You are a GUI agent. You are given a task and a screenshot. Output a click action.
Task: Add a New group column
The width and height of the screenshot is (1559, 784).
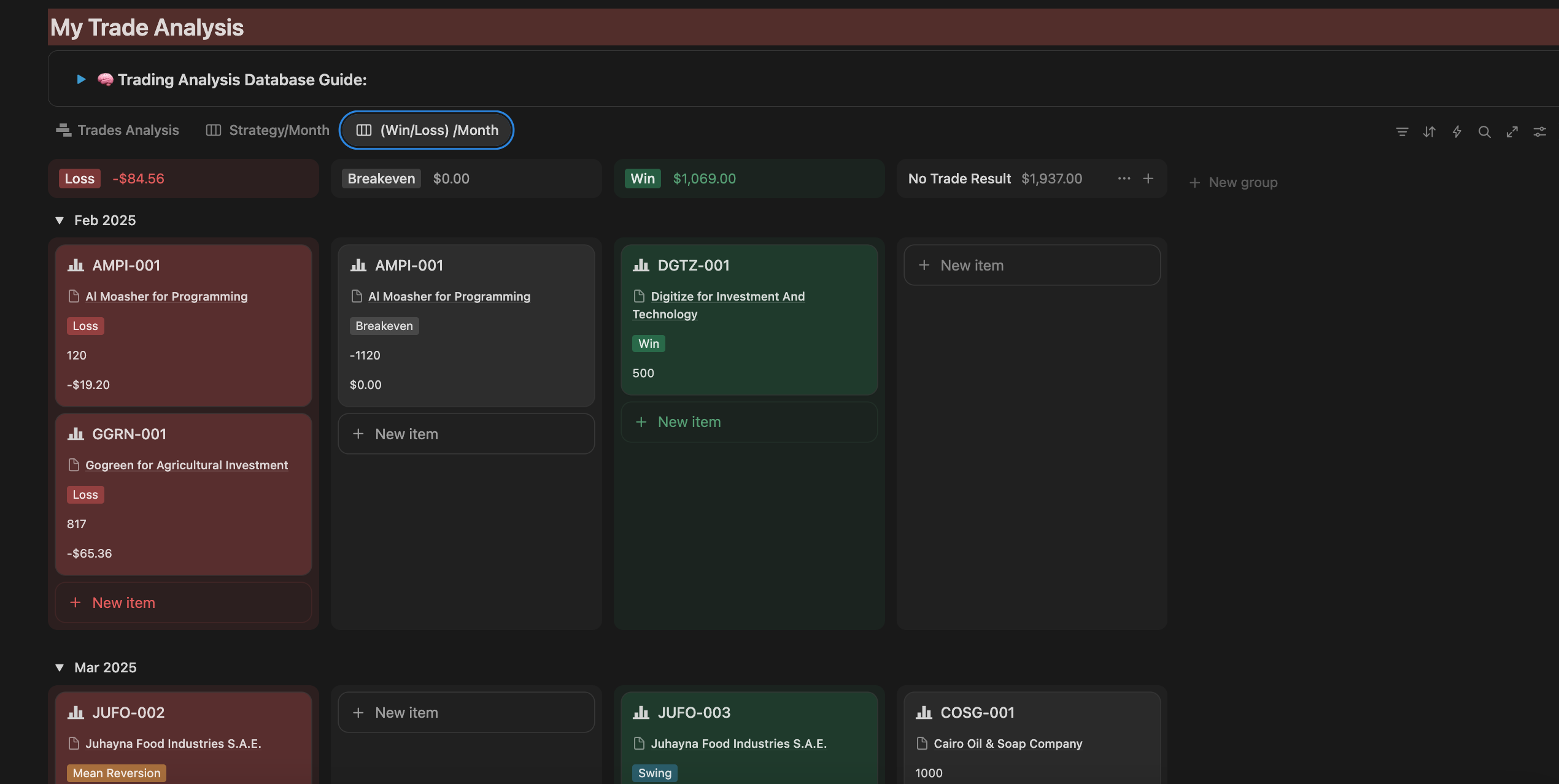(1233, 182)
